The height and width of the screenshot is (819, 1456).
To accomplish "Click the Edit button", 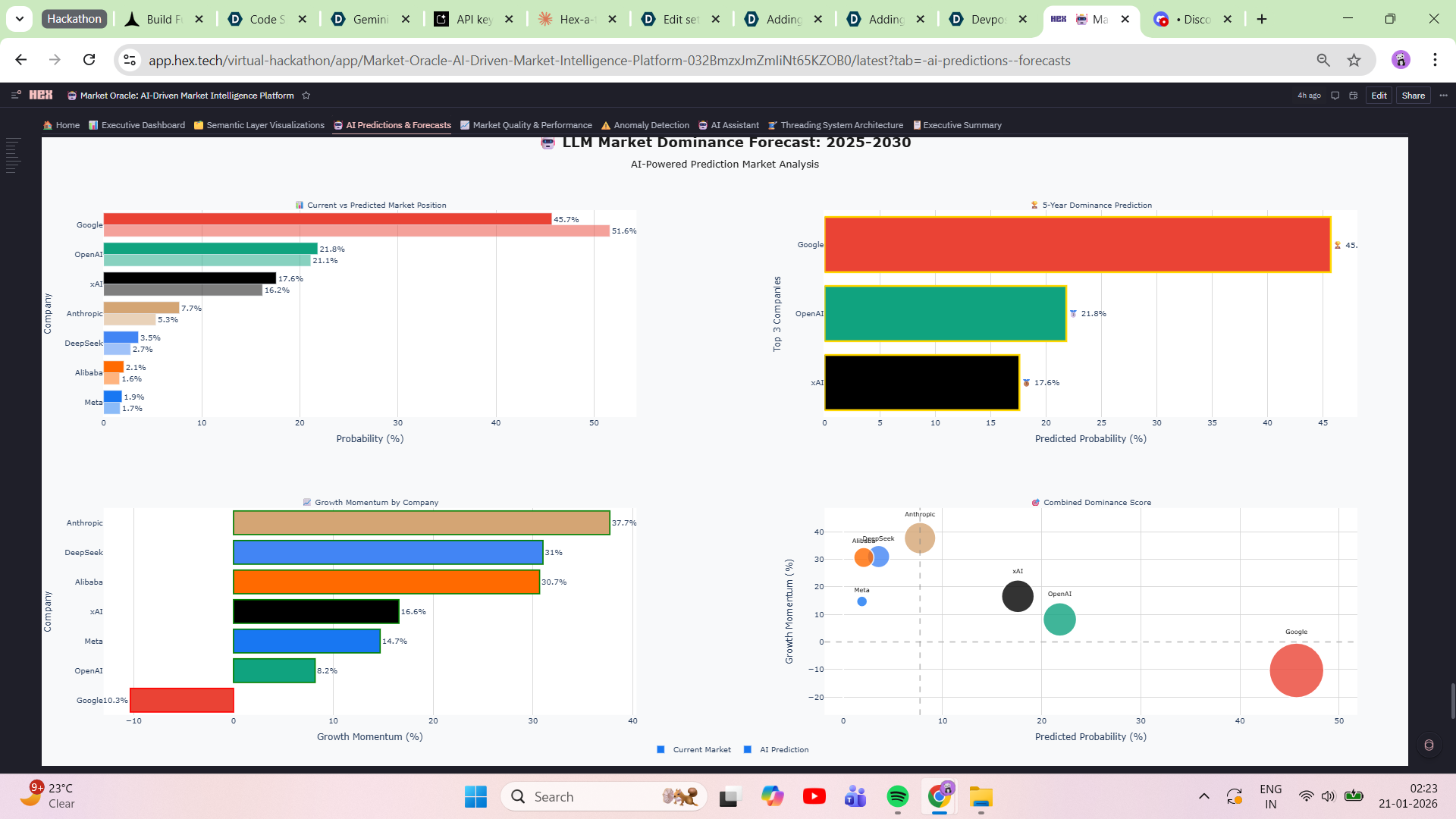I will pos(1379,96).
